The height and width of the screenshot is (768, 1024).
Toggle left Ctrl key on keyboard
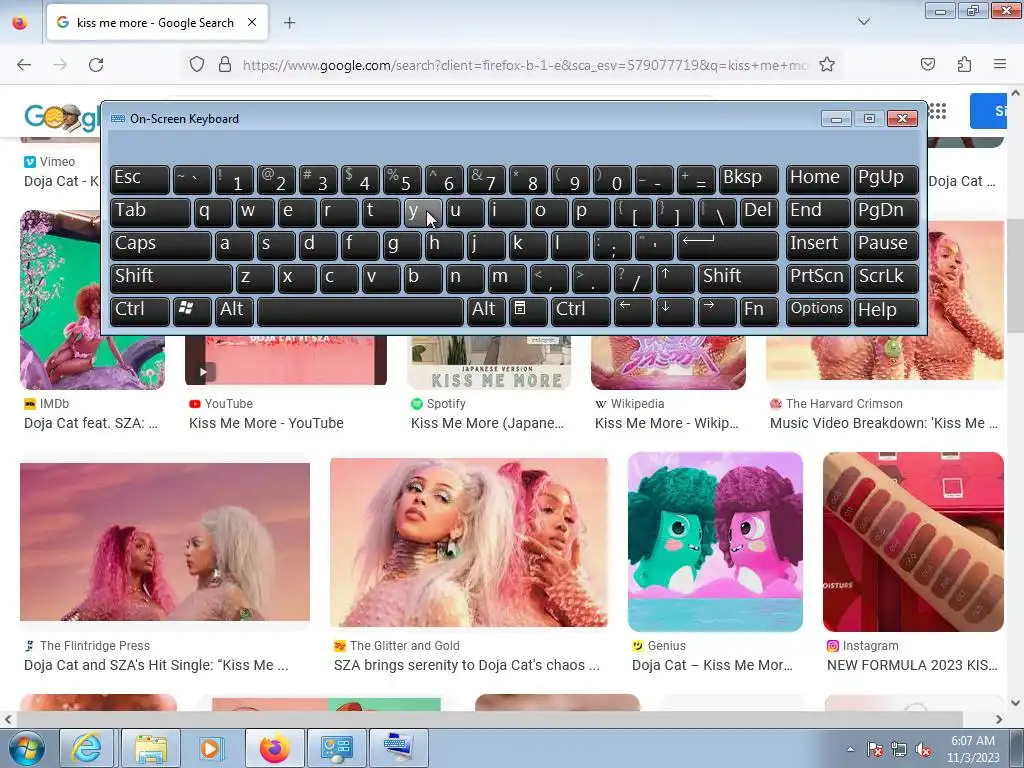(140, 310)
